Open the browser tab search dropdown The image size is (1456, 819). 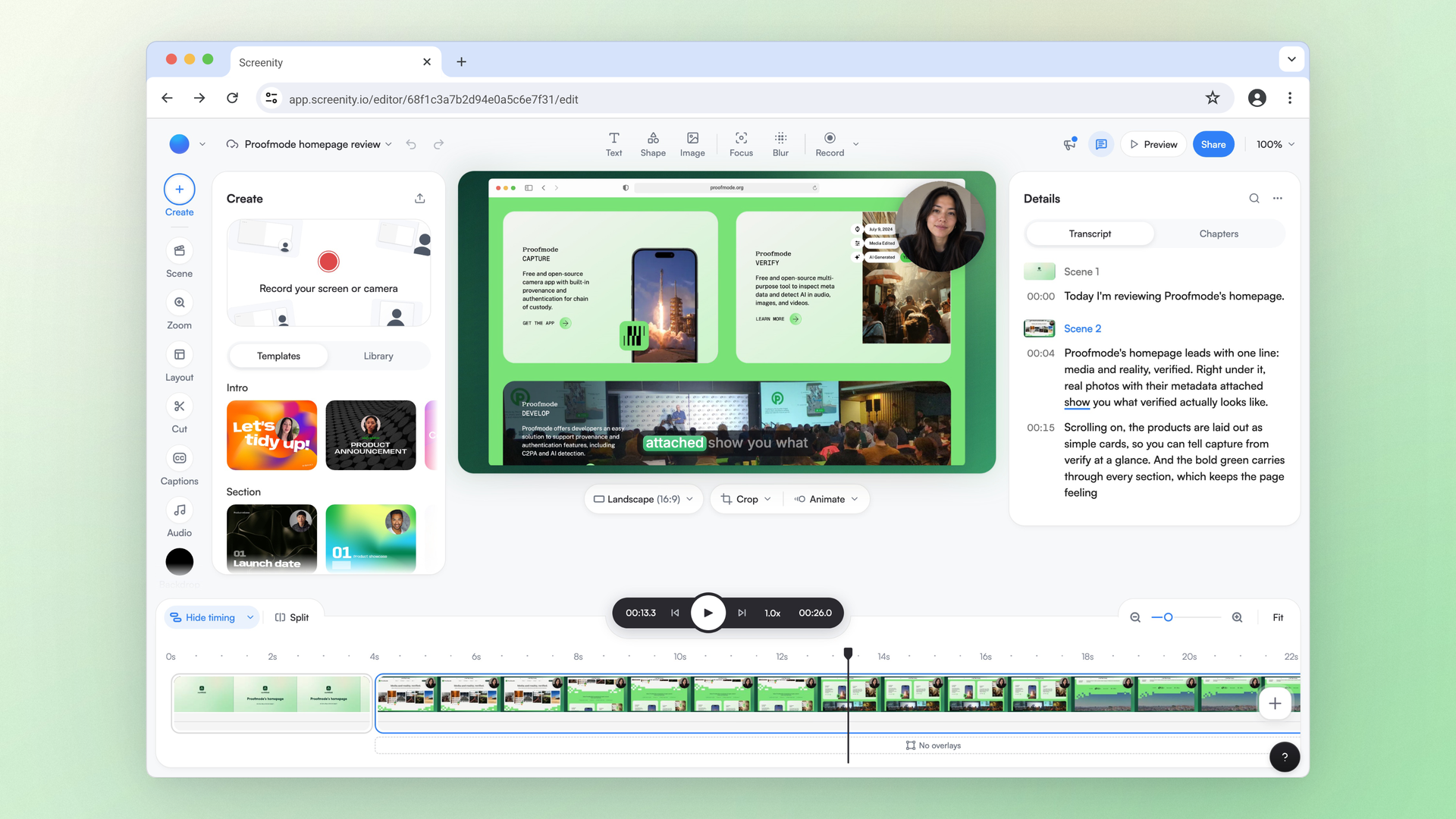(x=1291, y=59)
